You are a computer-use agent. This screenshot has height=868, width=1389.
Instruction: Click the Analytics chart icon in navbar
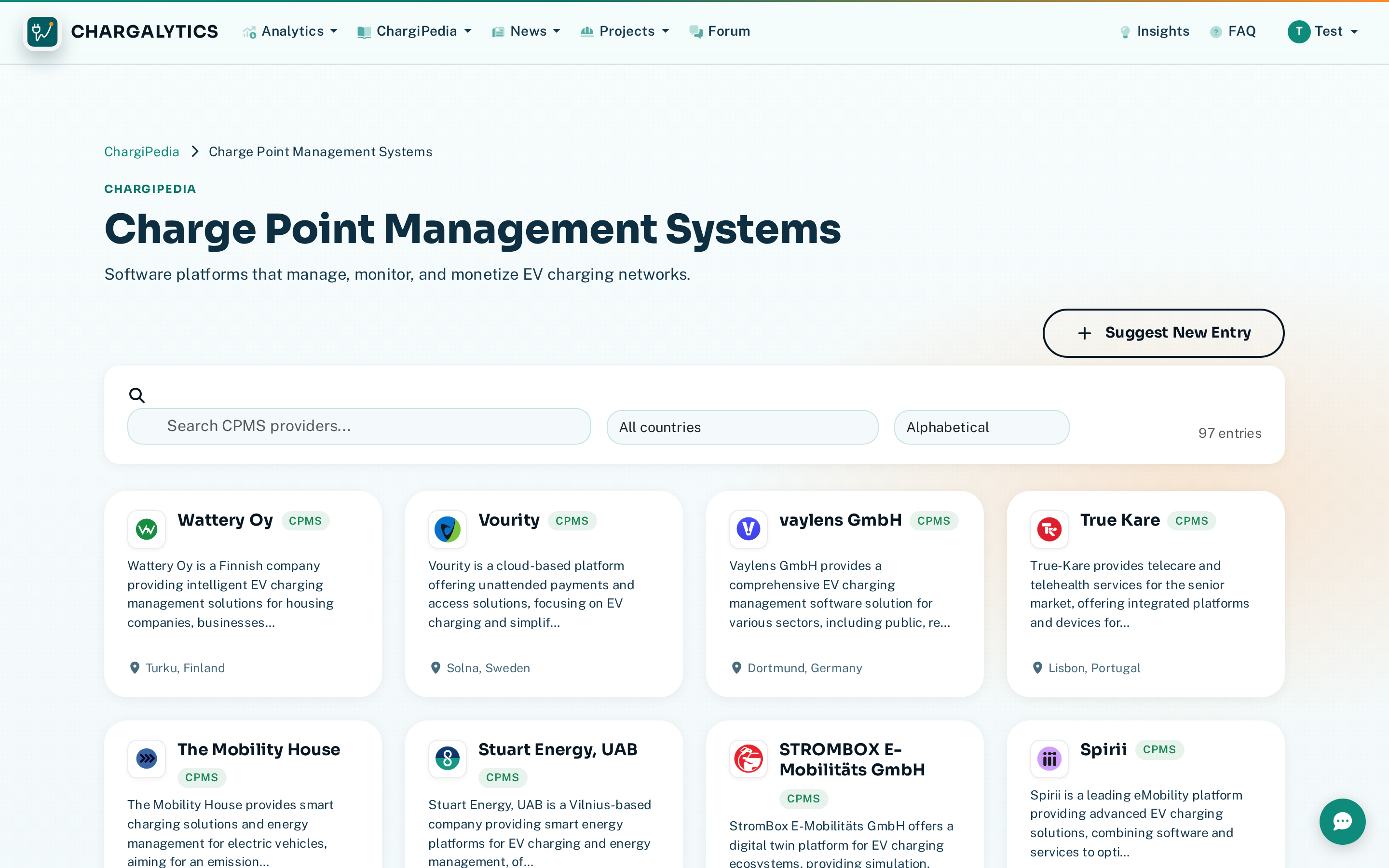click(x=249, y=32)
